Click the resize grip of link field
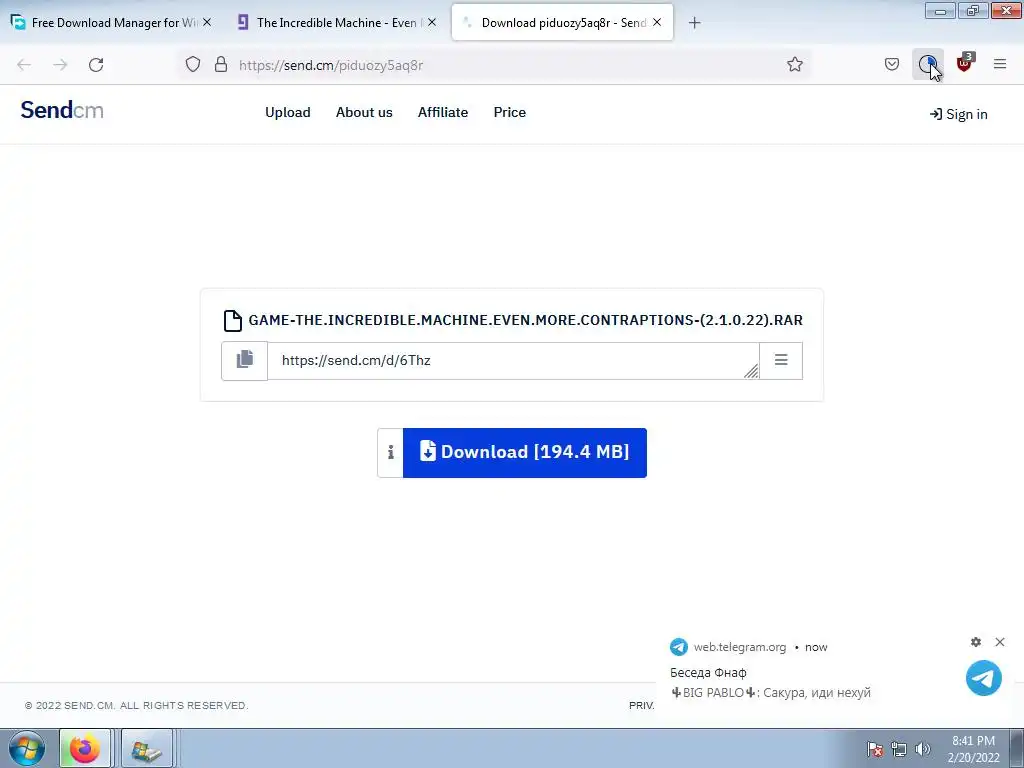1024x768 pixels. pos(751,371)
